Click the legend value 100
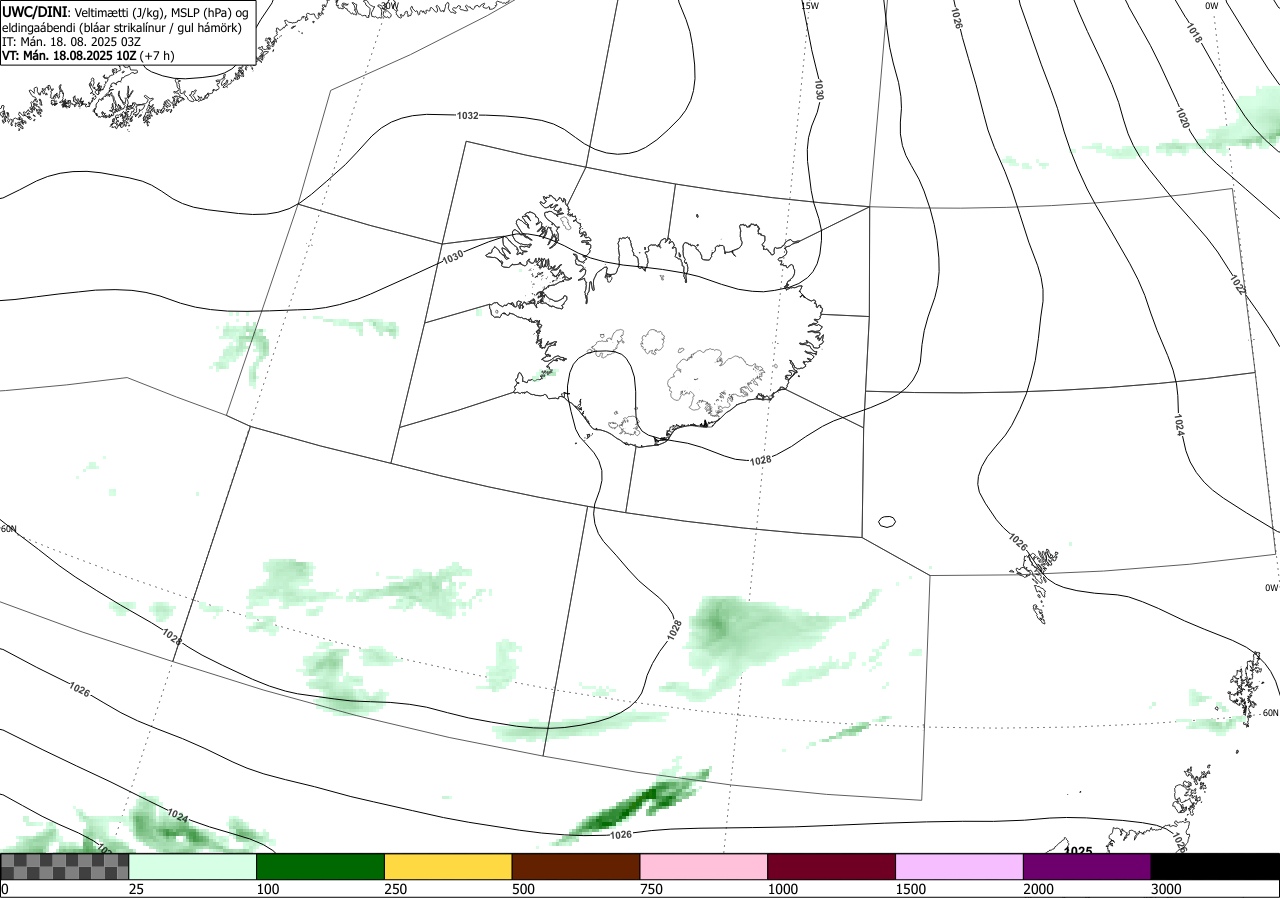The width and height of the screenshot is (1280, 898). pos(268,889)
